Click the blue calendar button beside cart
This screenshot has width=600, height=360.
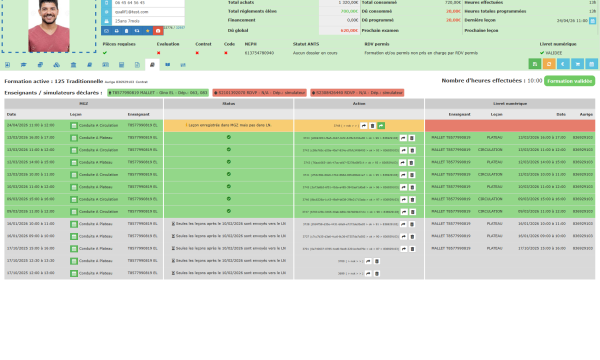(591, 64)
